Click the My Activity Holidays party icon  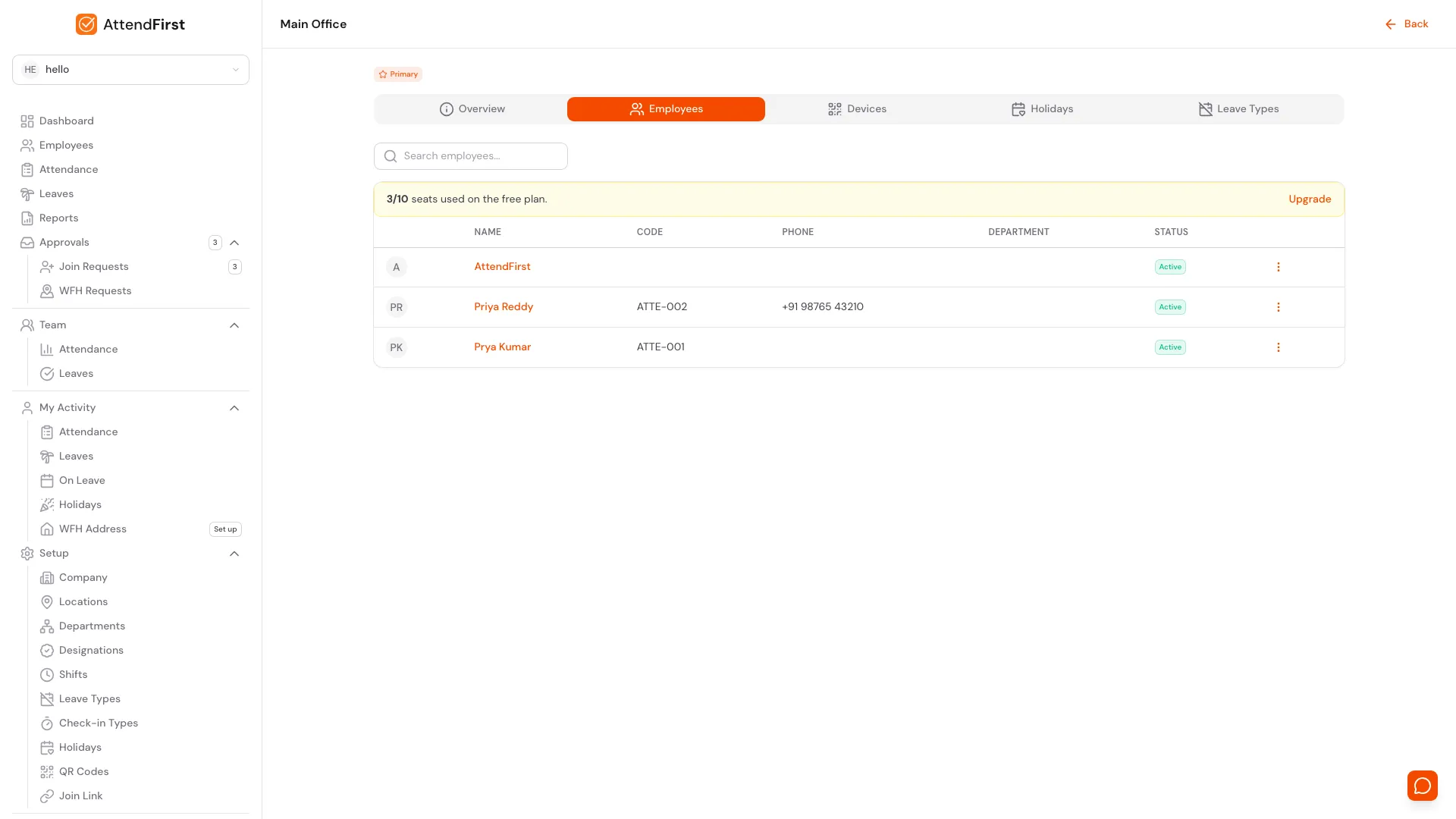[47, 505]
